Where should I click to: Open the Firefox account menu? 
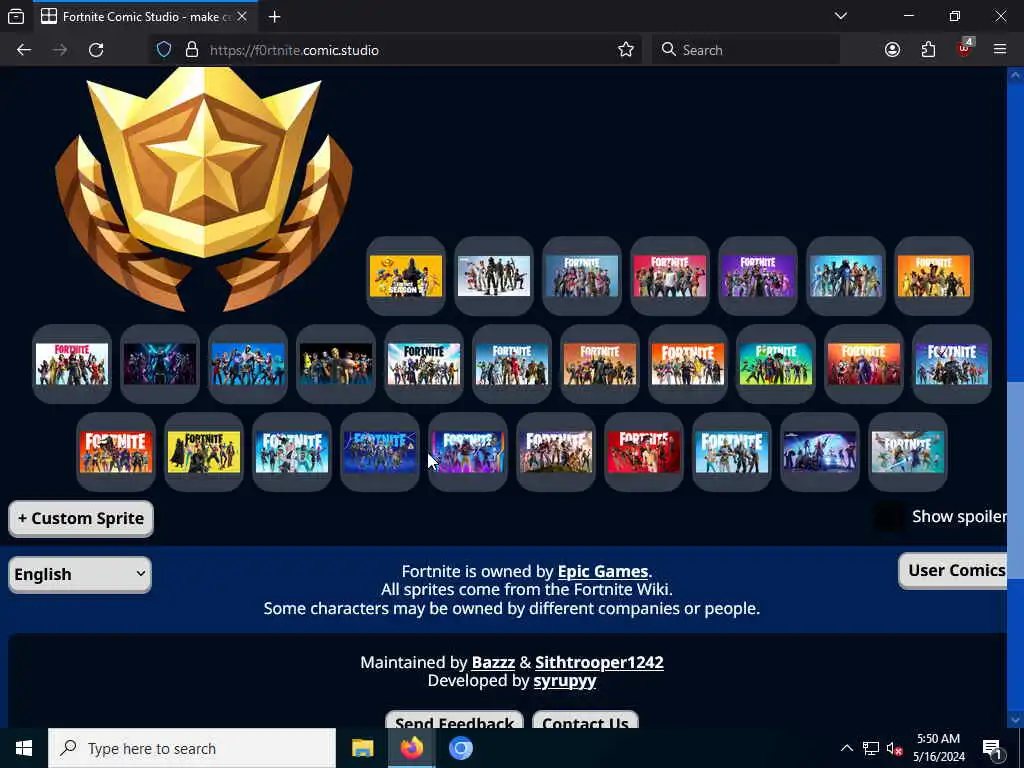[x=892, y=50]
